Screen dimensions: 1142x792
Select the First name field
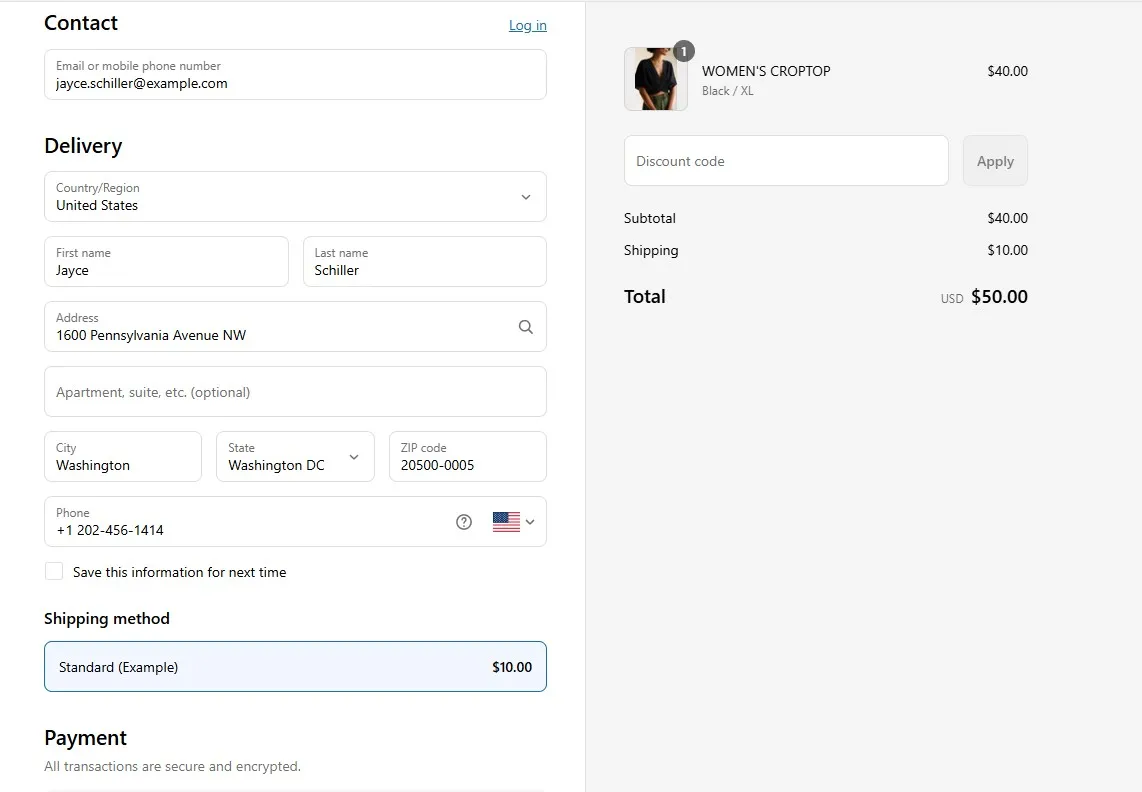point(166,262)
